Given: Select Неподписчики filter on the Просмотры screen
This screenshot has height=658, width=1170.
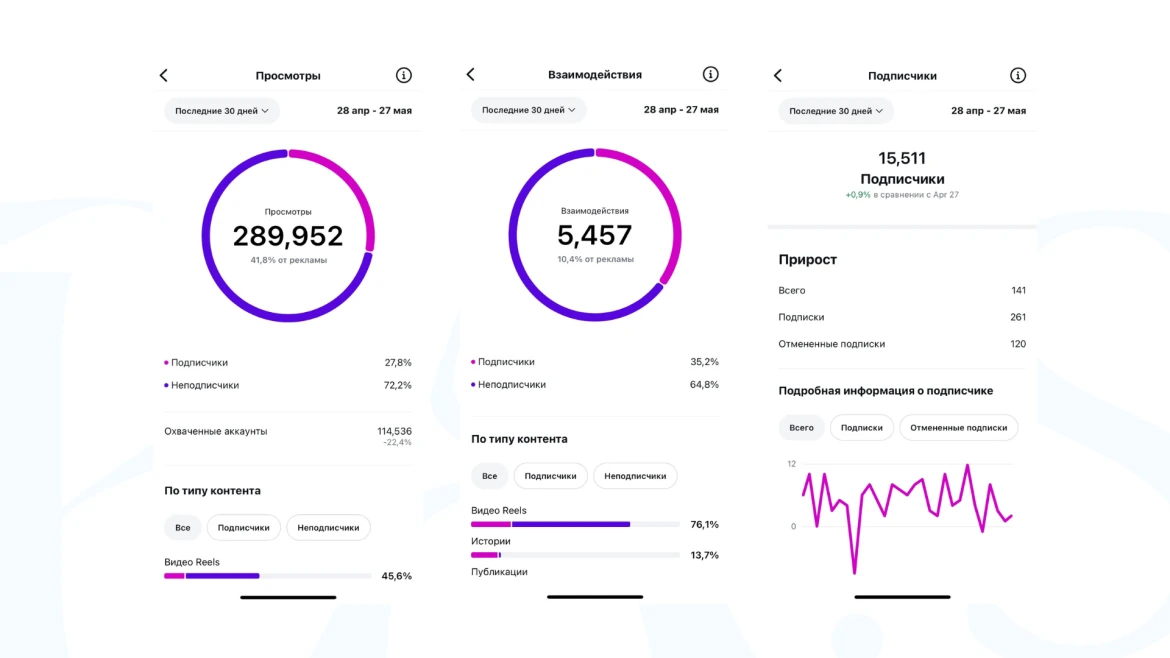Looking at the screenshot, I should click(328, 527).
